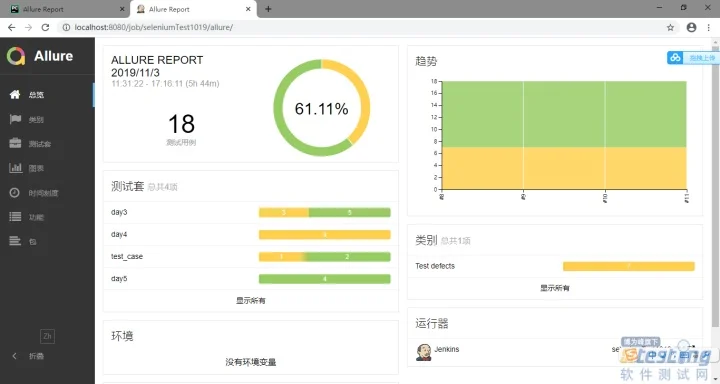
Task: Open the test_case suite row
Action: click(251, 256)
